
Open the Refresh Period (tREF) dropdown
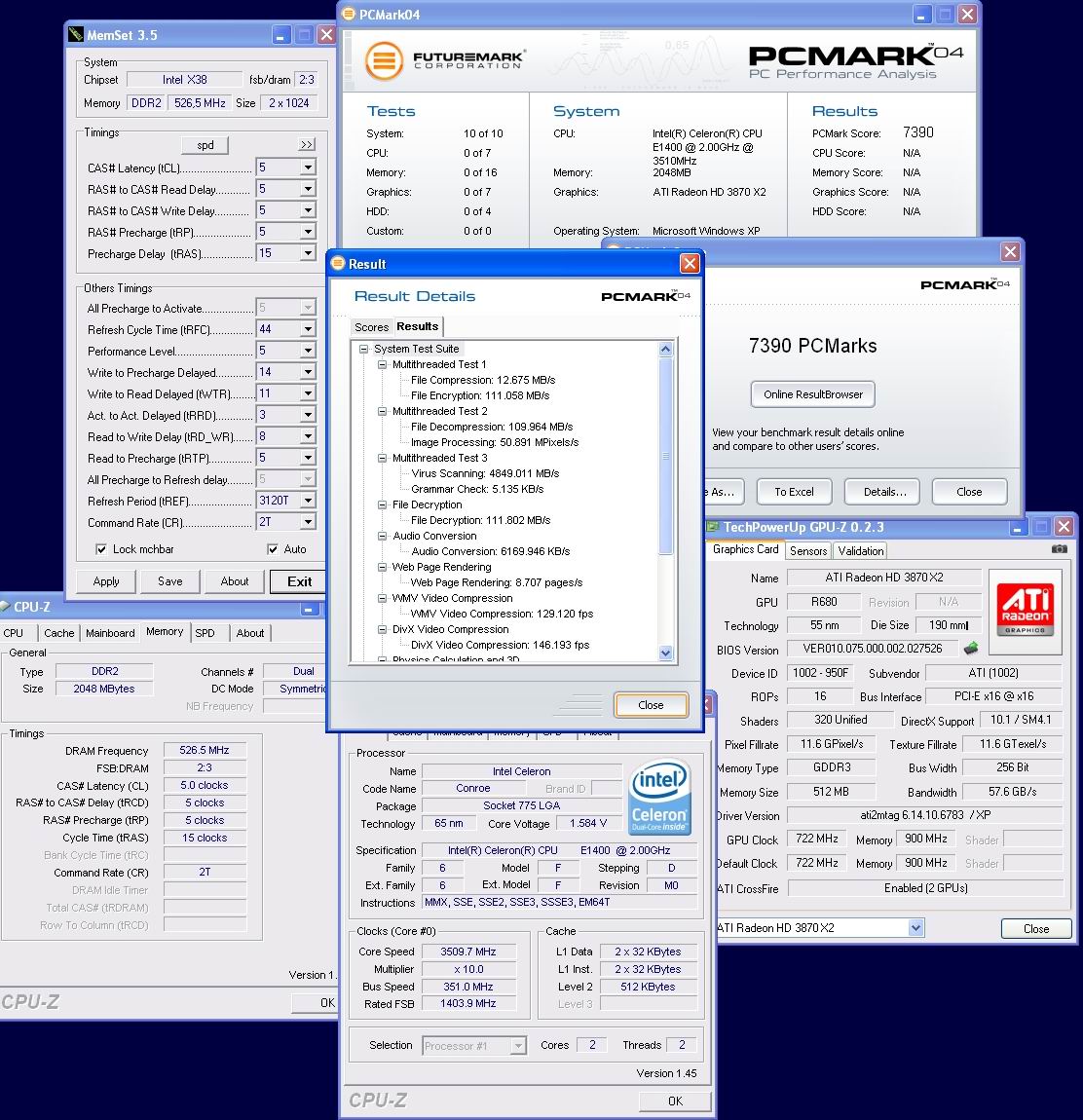click(x=308, y=501)
